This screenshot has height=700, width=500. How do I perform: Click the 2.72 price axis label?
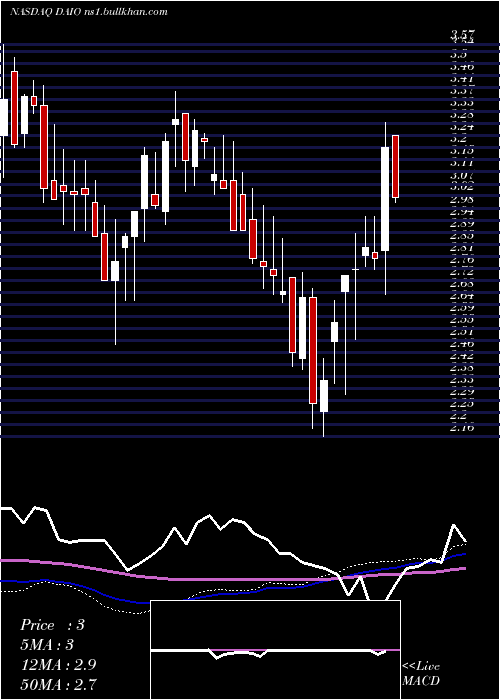[463, 271]
